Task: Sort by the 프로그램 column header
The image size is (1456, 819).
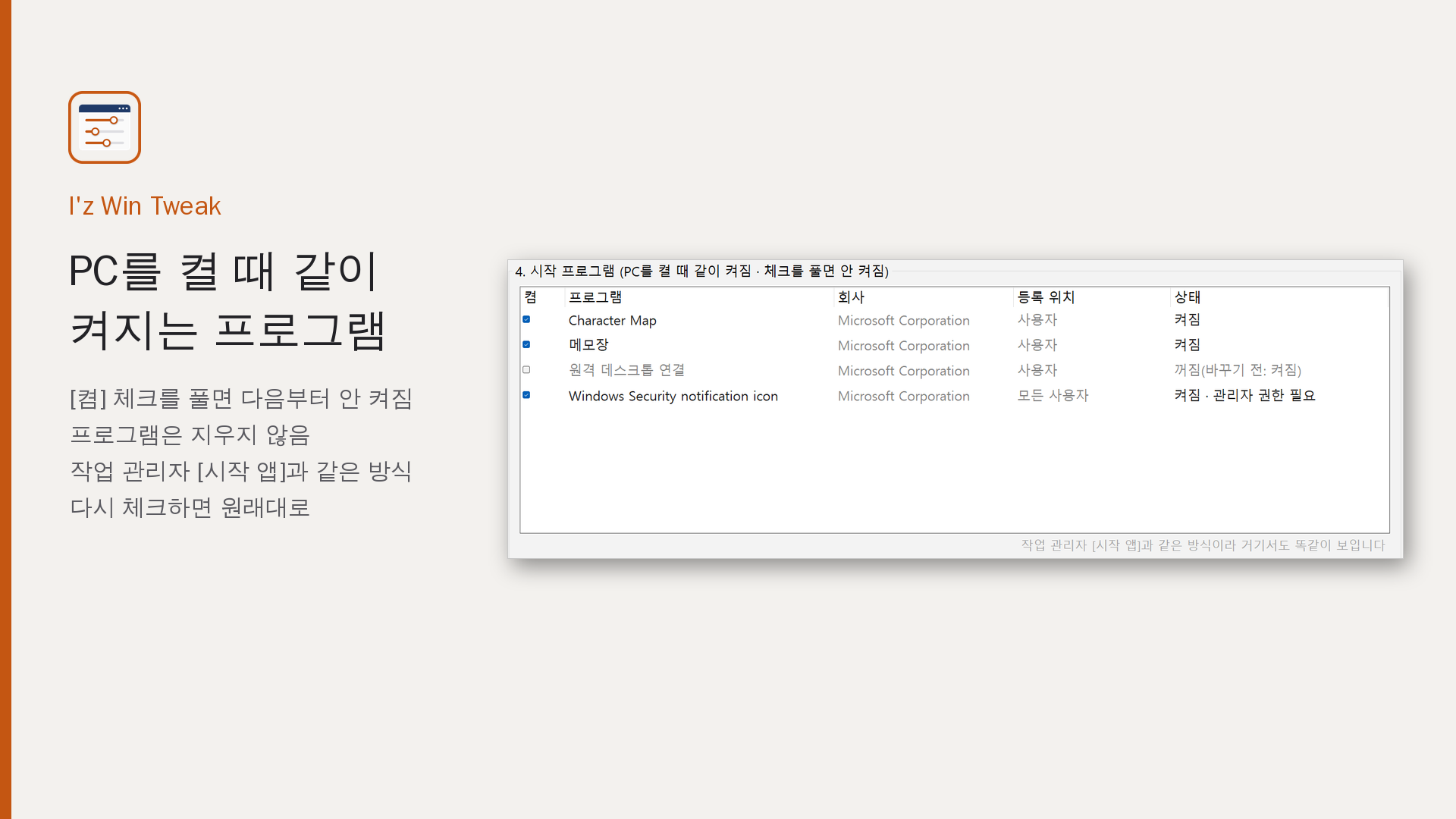Action: pos(595,297)
